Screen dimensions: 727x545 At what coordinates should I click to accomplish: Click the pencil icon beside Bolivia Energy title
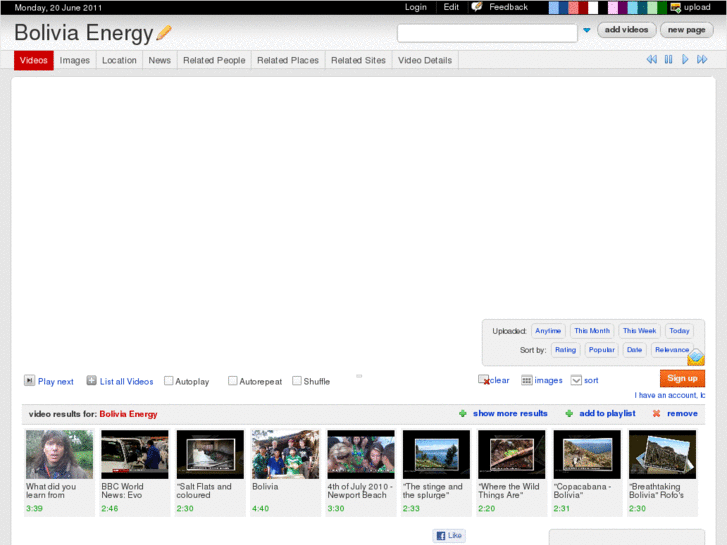[x=164, y=32]
